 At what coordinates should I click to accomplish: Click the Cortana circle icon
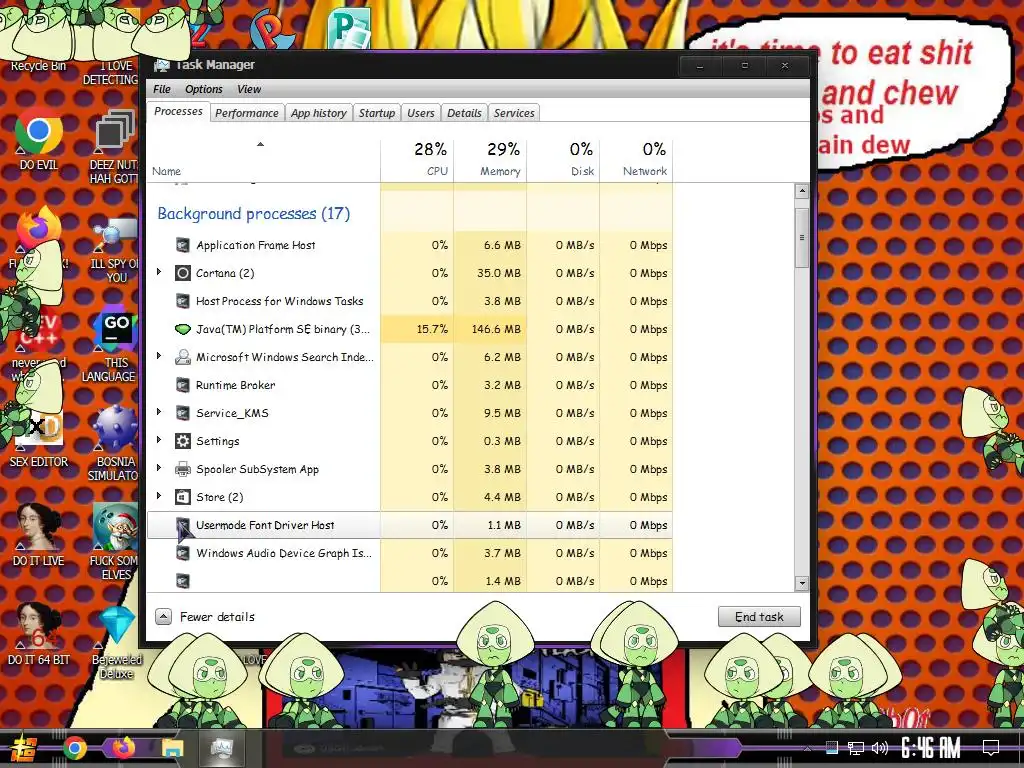point(183,273)
